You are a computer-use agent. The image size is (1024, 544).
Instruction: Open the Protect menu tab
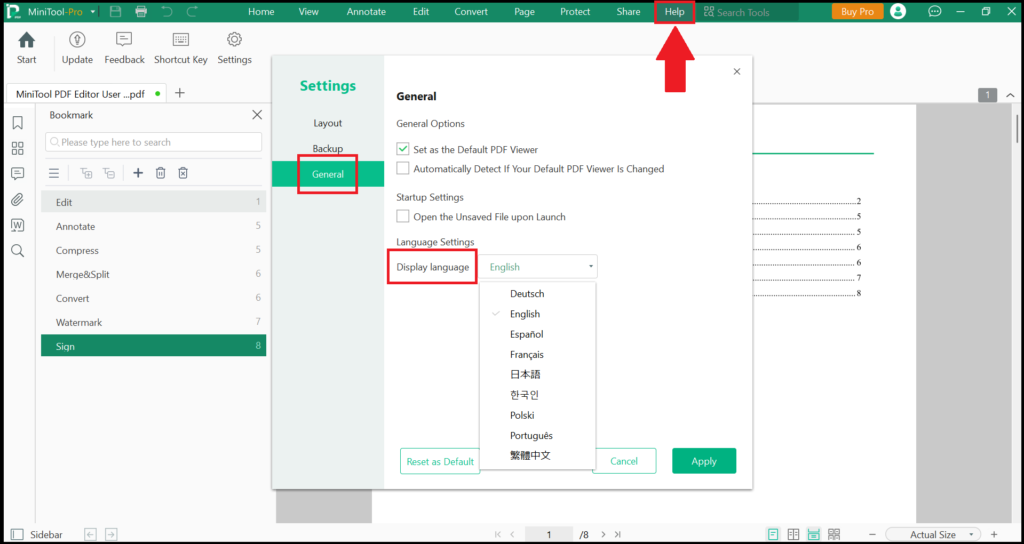[x=575, y=12]
